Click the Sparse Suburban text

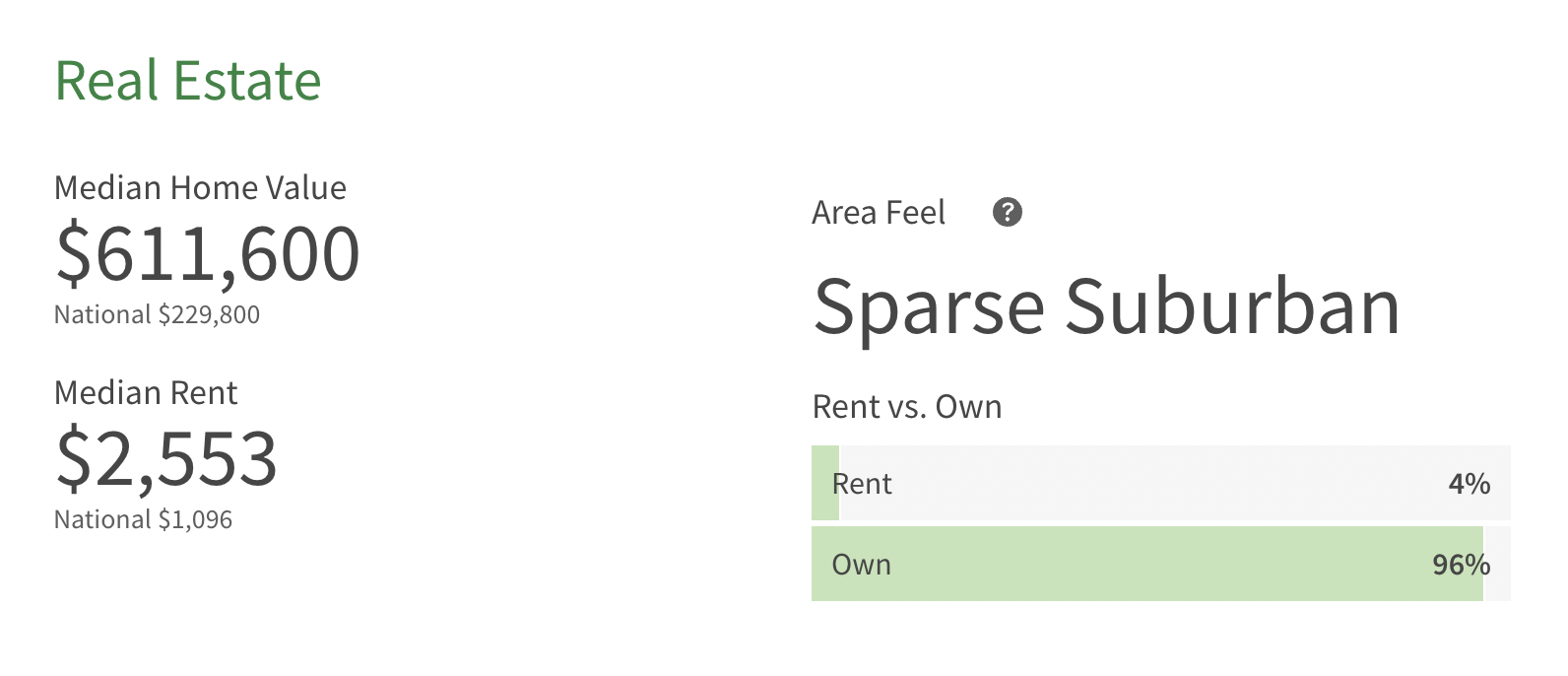point(1106,306)
